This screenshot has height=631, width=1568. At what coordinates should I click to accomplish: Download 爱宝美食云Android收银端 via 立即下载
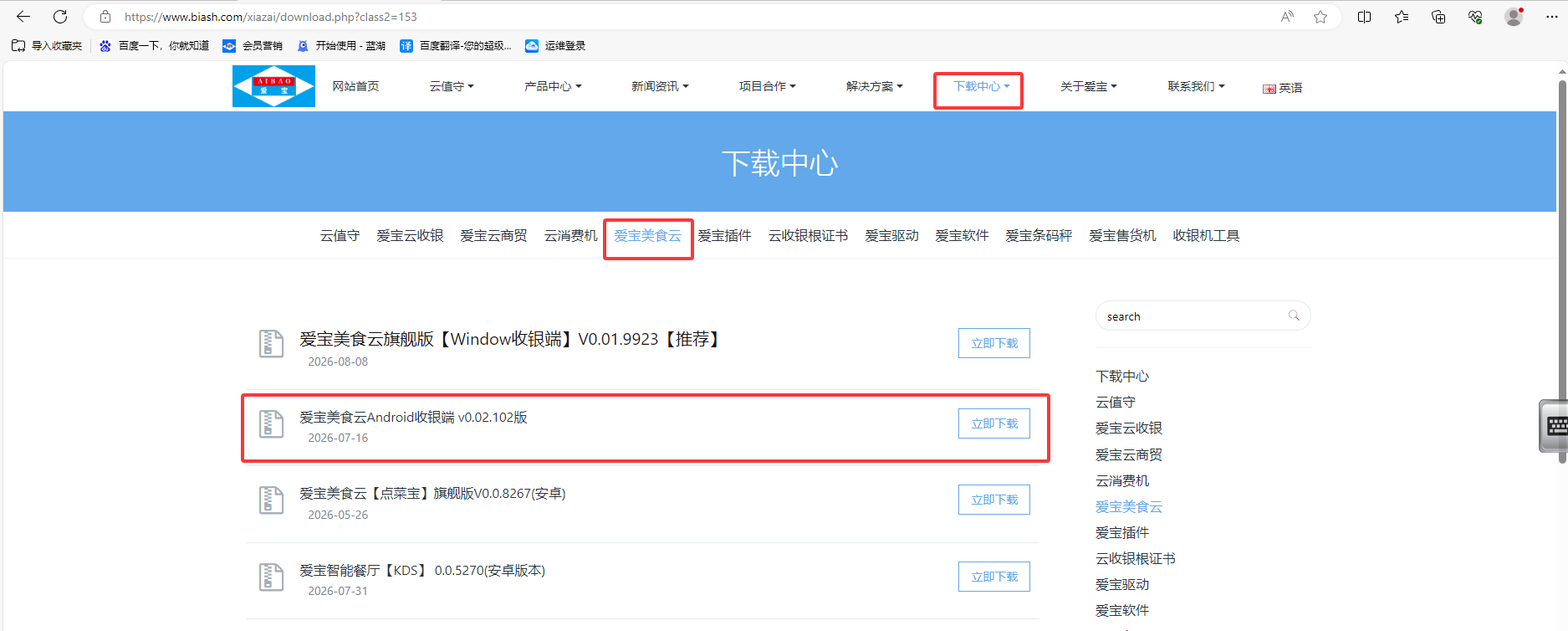click(994, 423)
